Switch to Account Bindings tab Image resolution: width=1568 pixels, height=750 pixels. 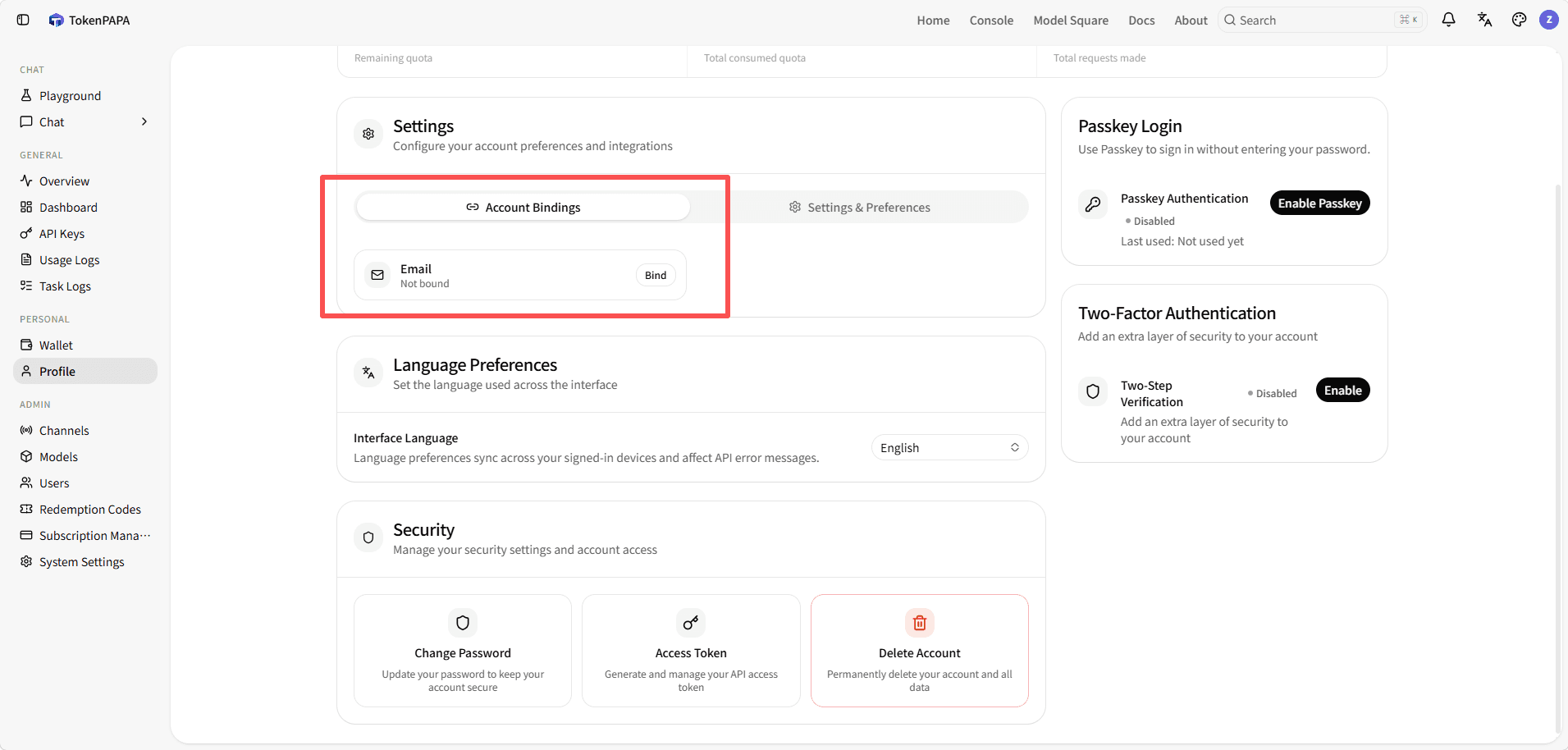coord(523,207)
